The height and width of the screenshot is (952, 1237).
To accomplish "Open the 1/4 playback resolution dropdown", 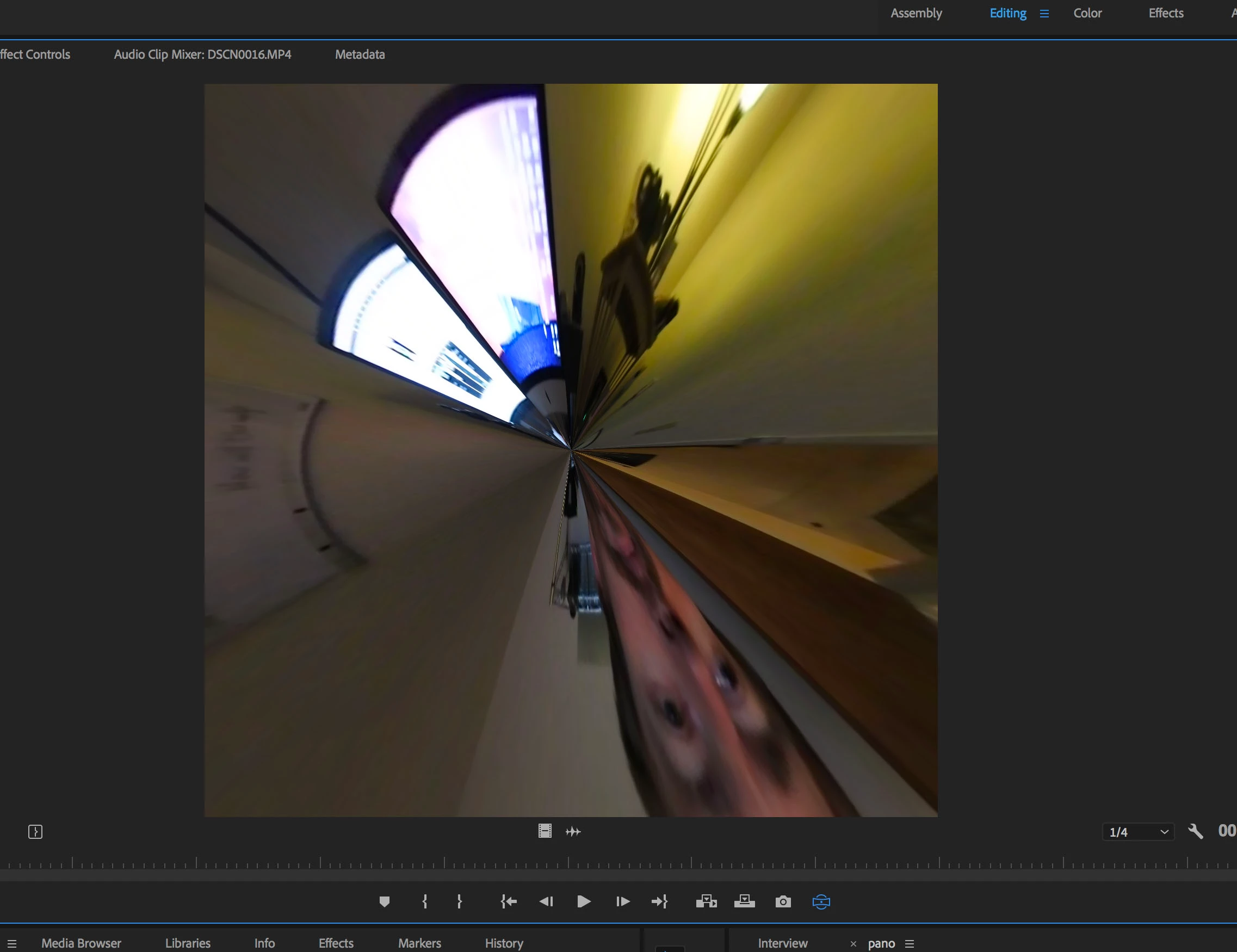I will [x=1139, y=832].
